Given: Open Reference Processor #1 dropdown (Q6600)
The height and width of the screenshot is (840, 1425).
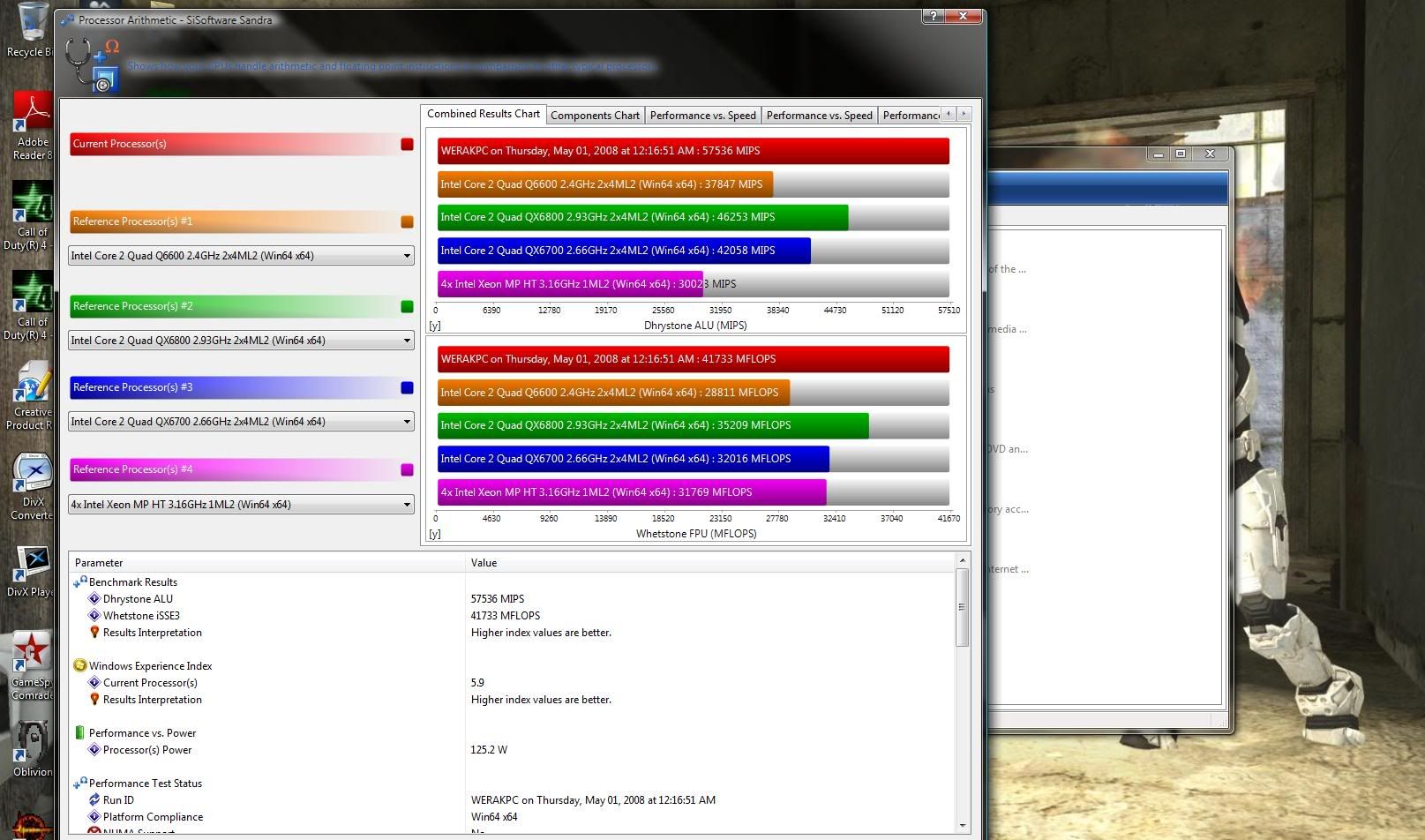Looking at the screenshot, I should 241,256.
